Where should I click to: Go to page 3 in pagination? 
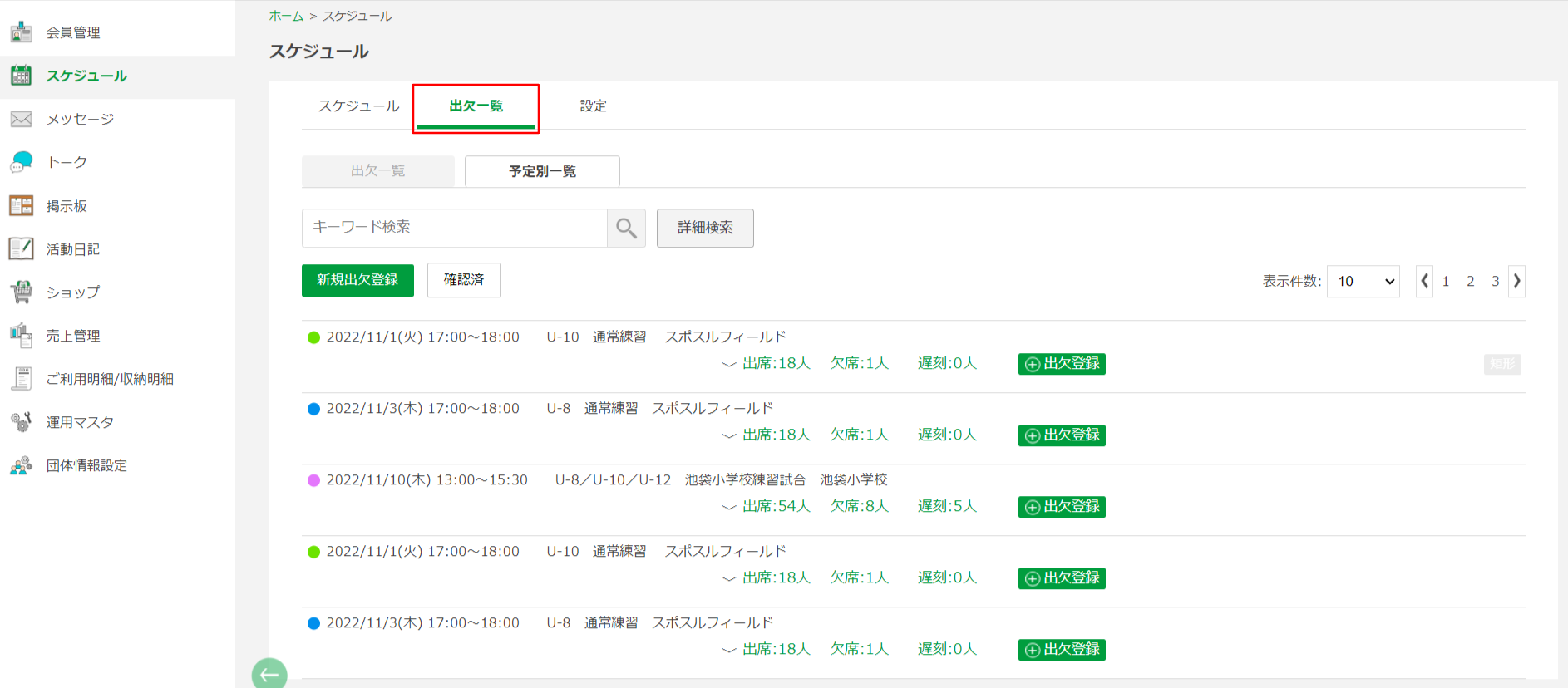tap(1496, 281)
